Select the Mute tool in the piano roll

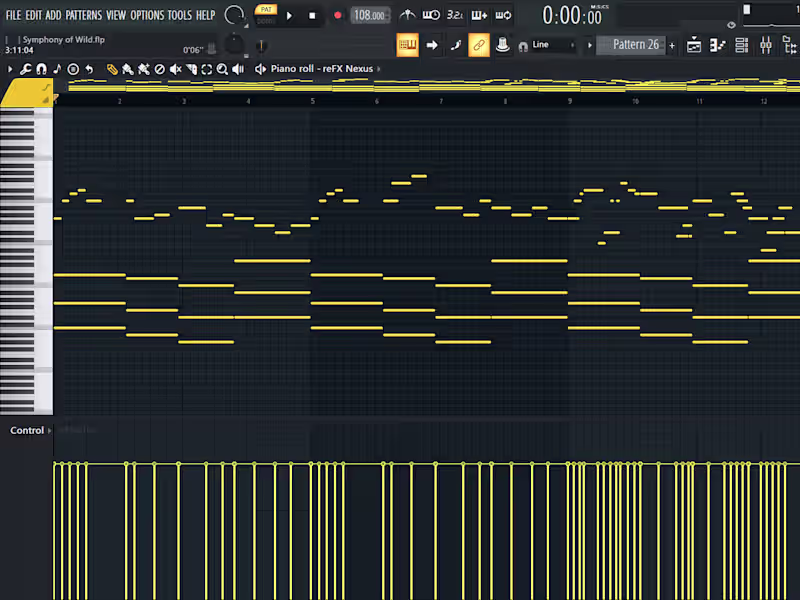coord(176,69)
